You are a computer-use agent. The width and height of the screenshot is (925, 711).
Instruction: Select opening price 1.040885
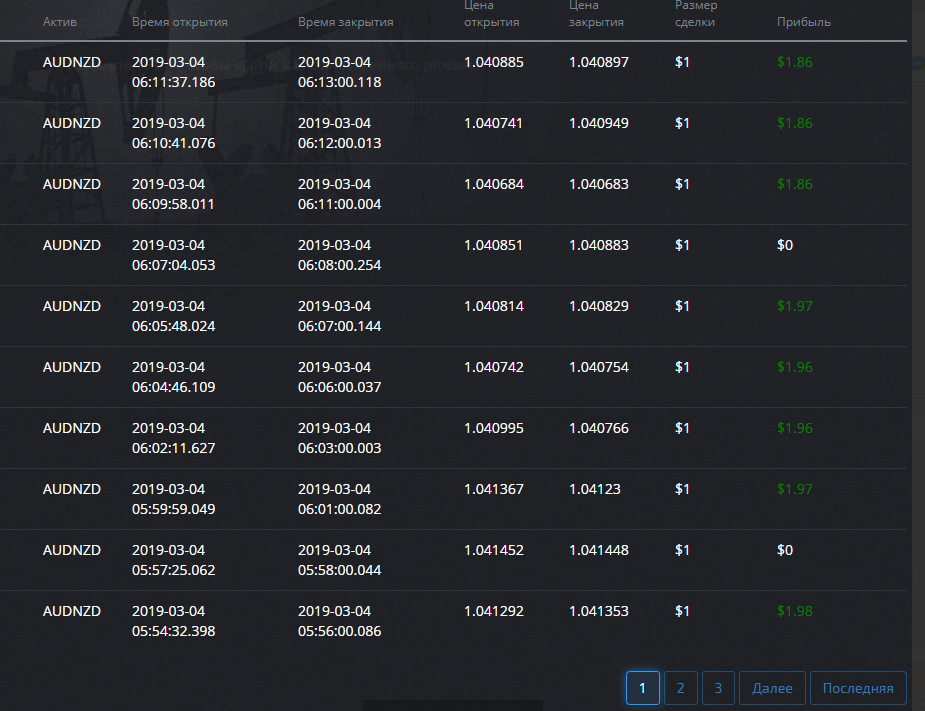pos(494,62)
